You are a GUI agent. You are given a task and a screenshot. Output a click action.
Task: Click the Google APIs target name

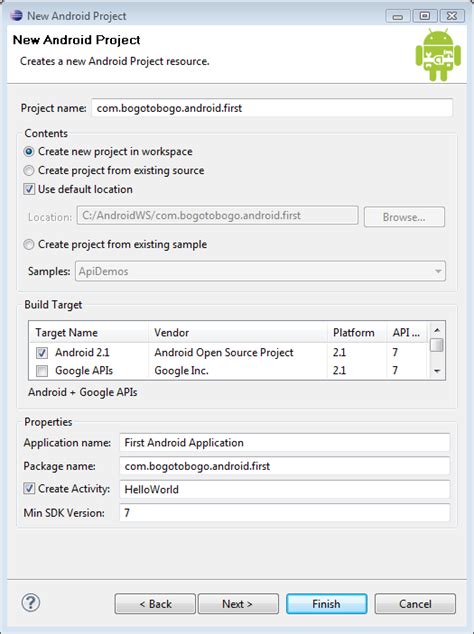point(84,371)
